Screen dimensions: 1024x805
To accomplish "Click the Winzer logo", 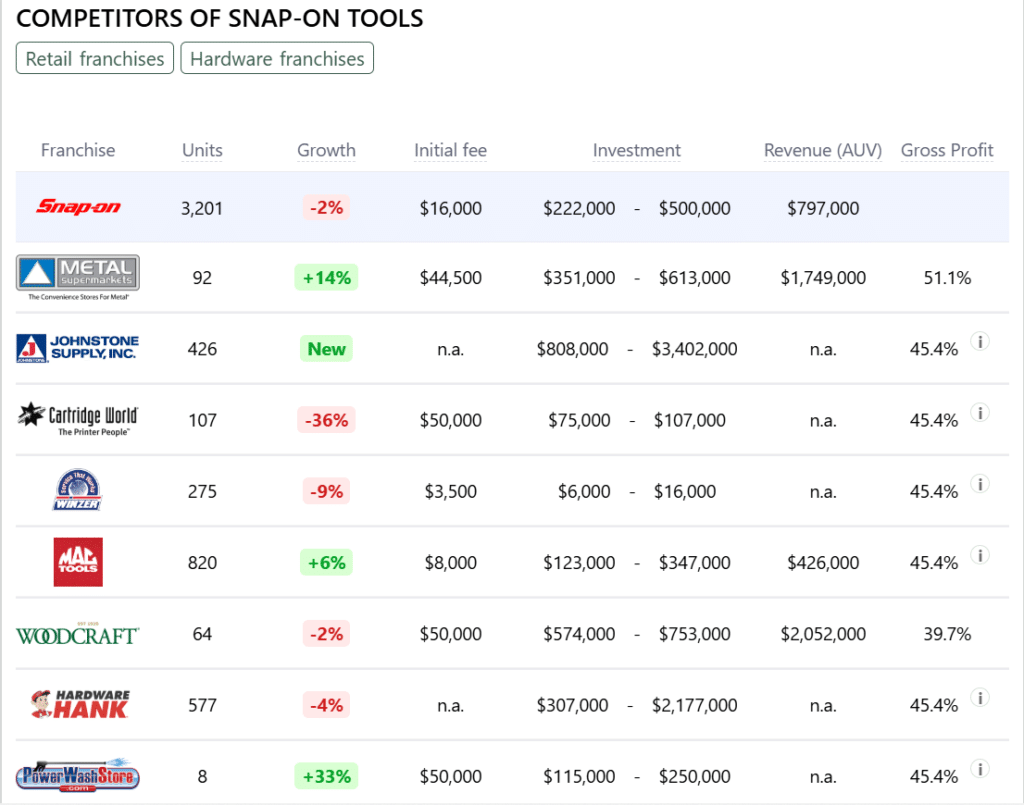I will pyautogui.click(x=78, y=490).
